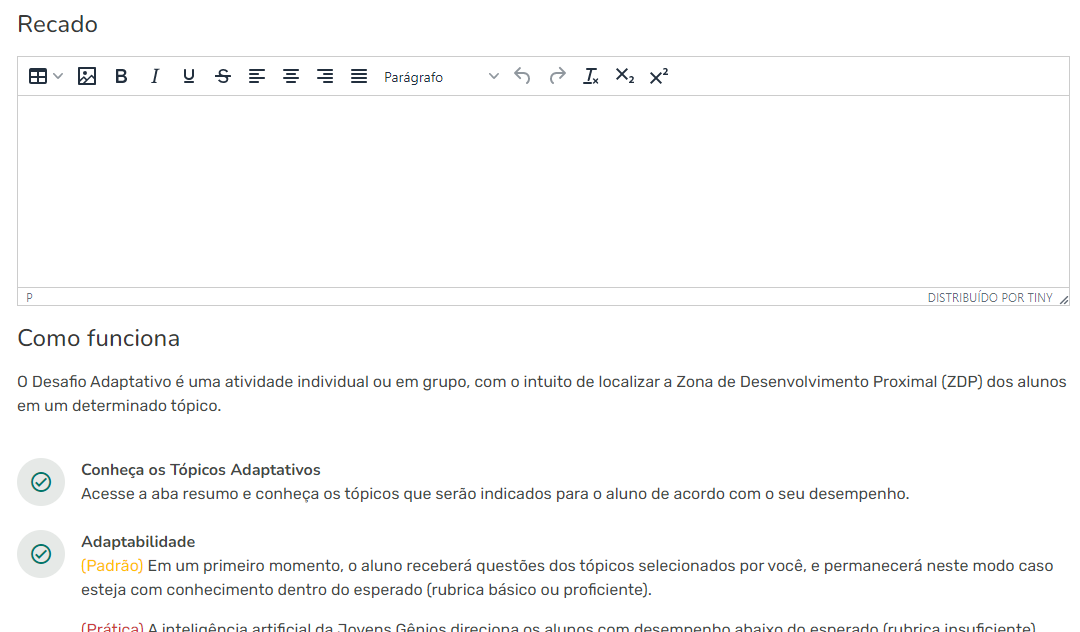Toggle italic formatting
The image size is (1080, 632).
(x=155, y=76)
